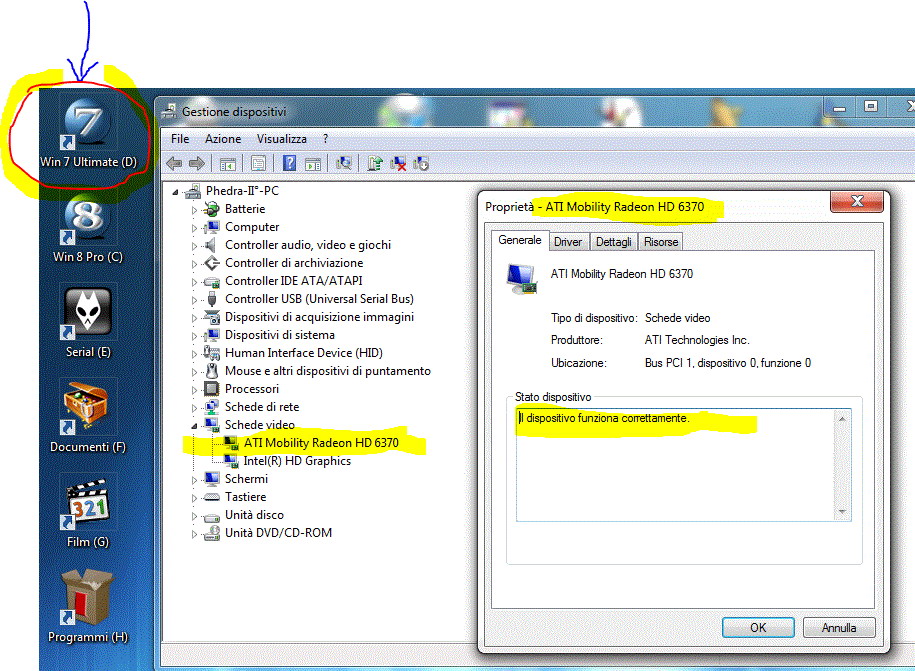The width and height of the screenshot is (915, 671).
Task: Open the Film (G) desktop shortcut
Action: click(x=88, y=512)
